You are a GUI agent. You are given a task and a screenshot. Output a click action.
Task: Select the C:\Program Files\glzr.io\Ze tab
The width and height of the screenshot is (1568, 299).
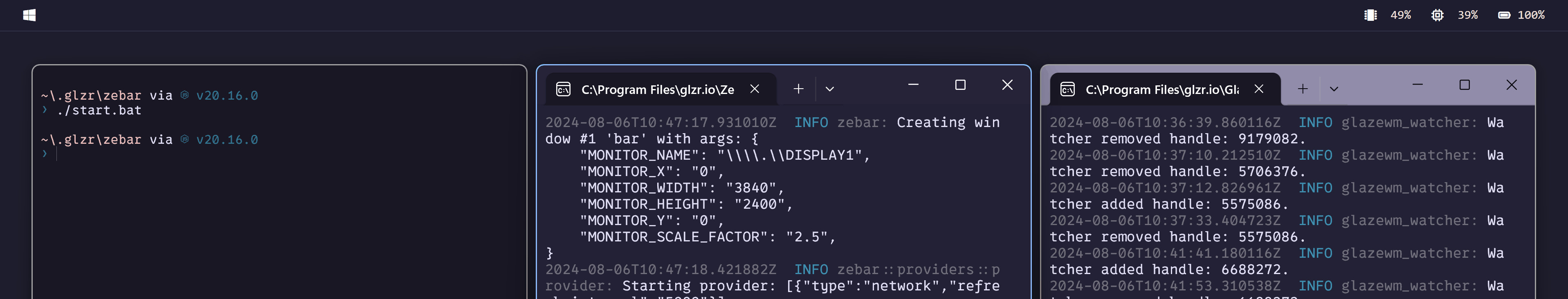point(657,90)
